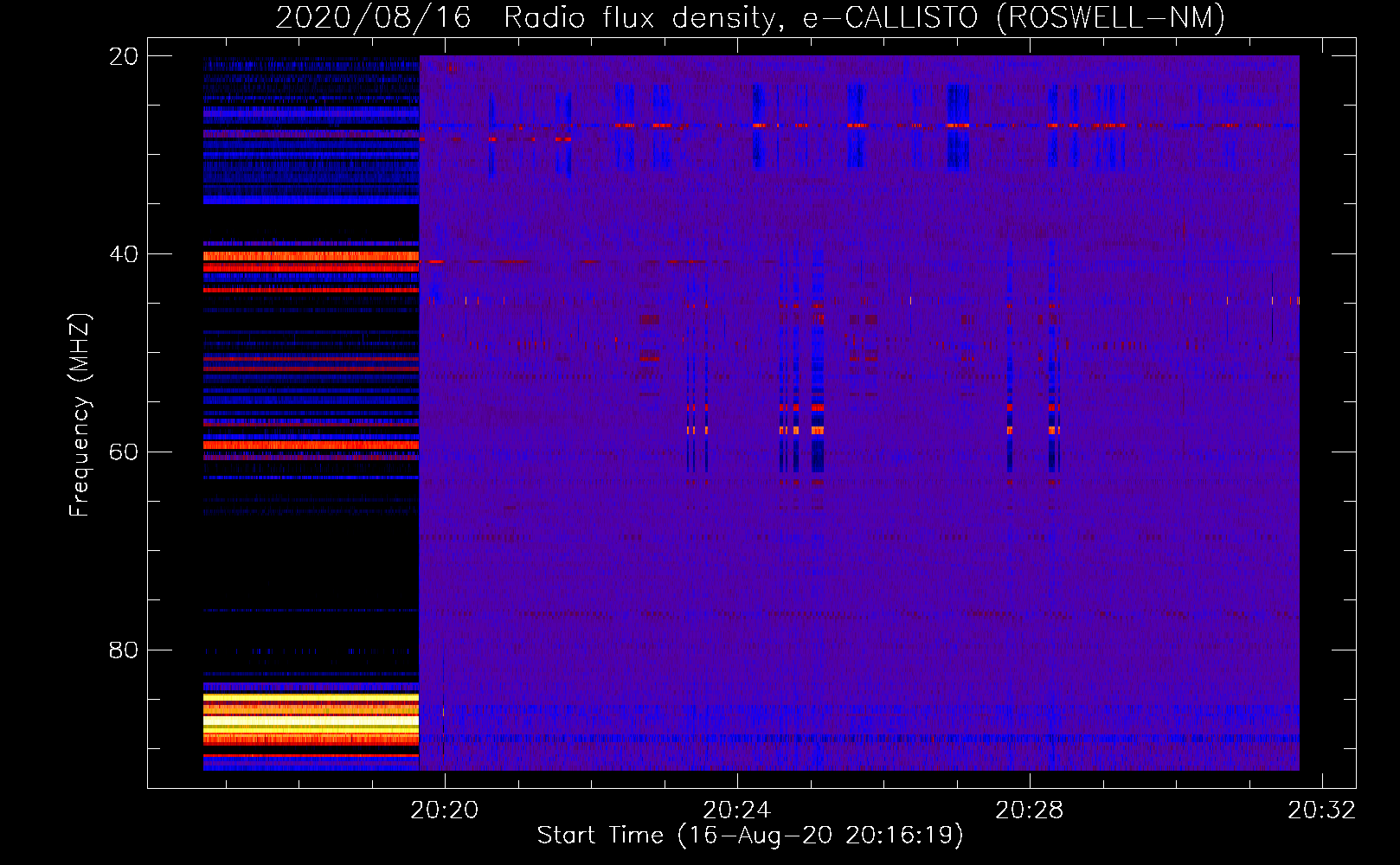Click the orange-red band at 40 MHz
This screenshot has width=1400, height=865.
[311, 256]
